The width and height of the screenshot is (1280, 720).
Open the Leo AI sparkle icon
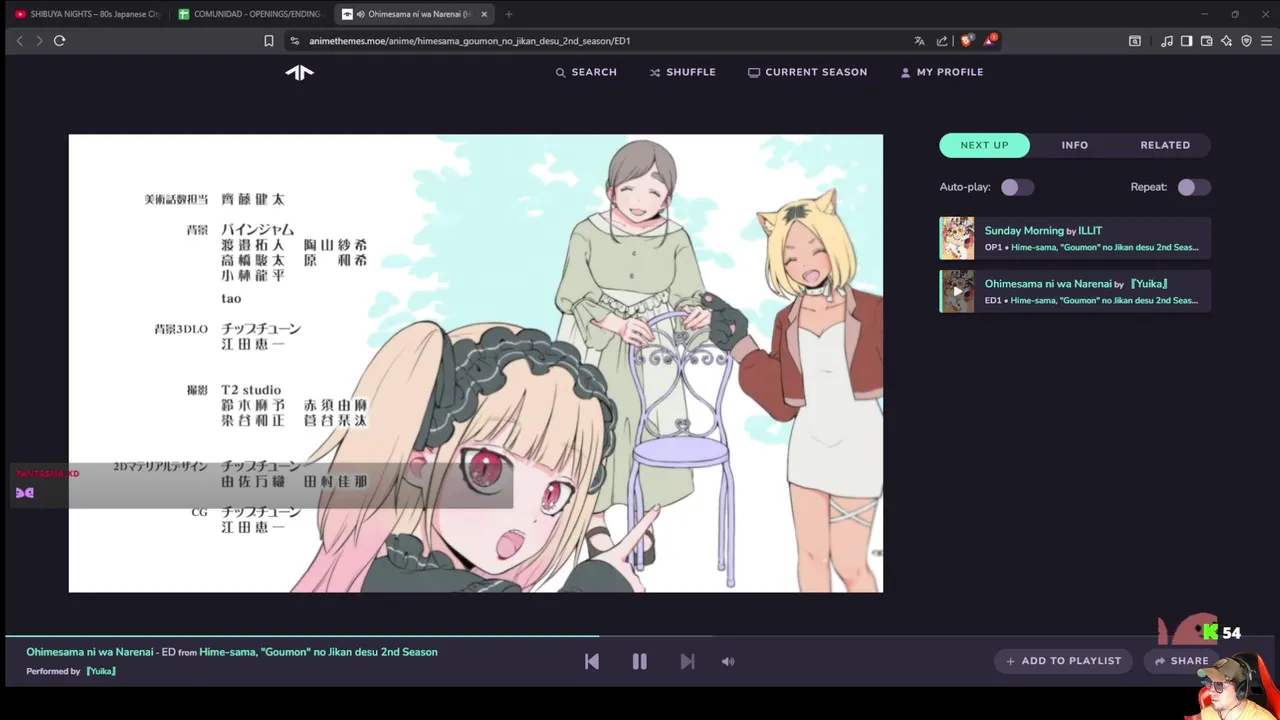point(1226,41)
